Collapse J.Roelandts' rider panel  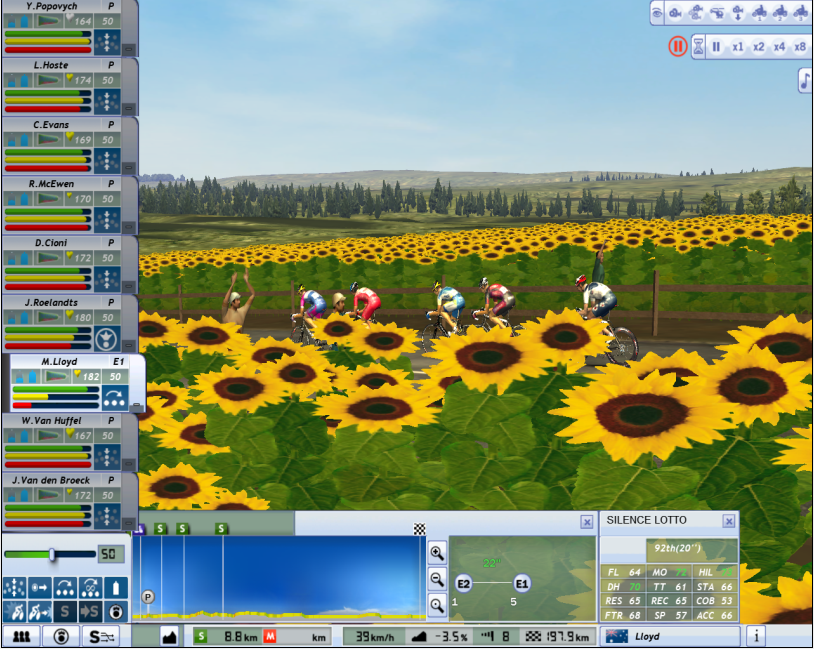coord(128,346)
